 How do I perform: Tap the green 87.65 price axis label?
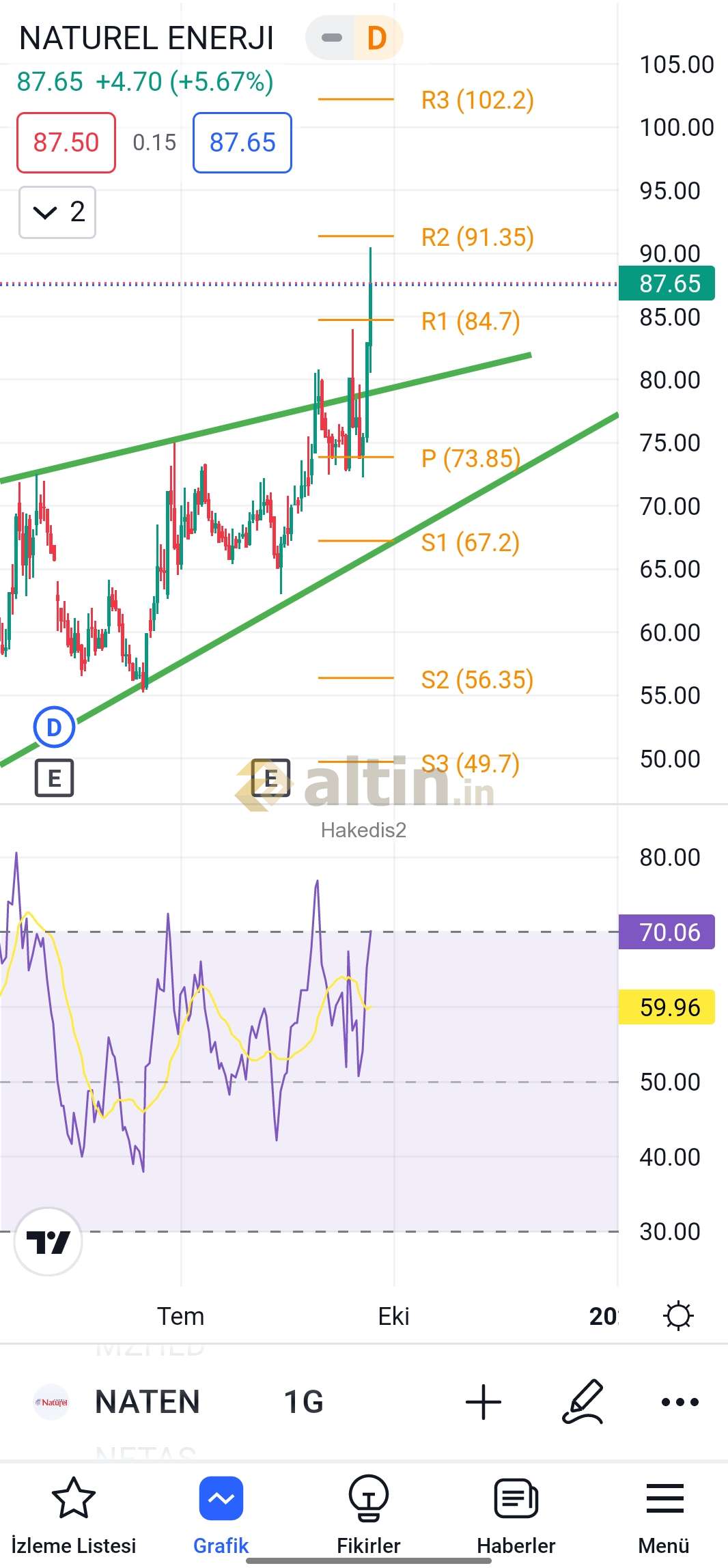point(667,283)
